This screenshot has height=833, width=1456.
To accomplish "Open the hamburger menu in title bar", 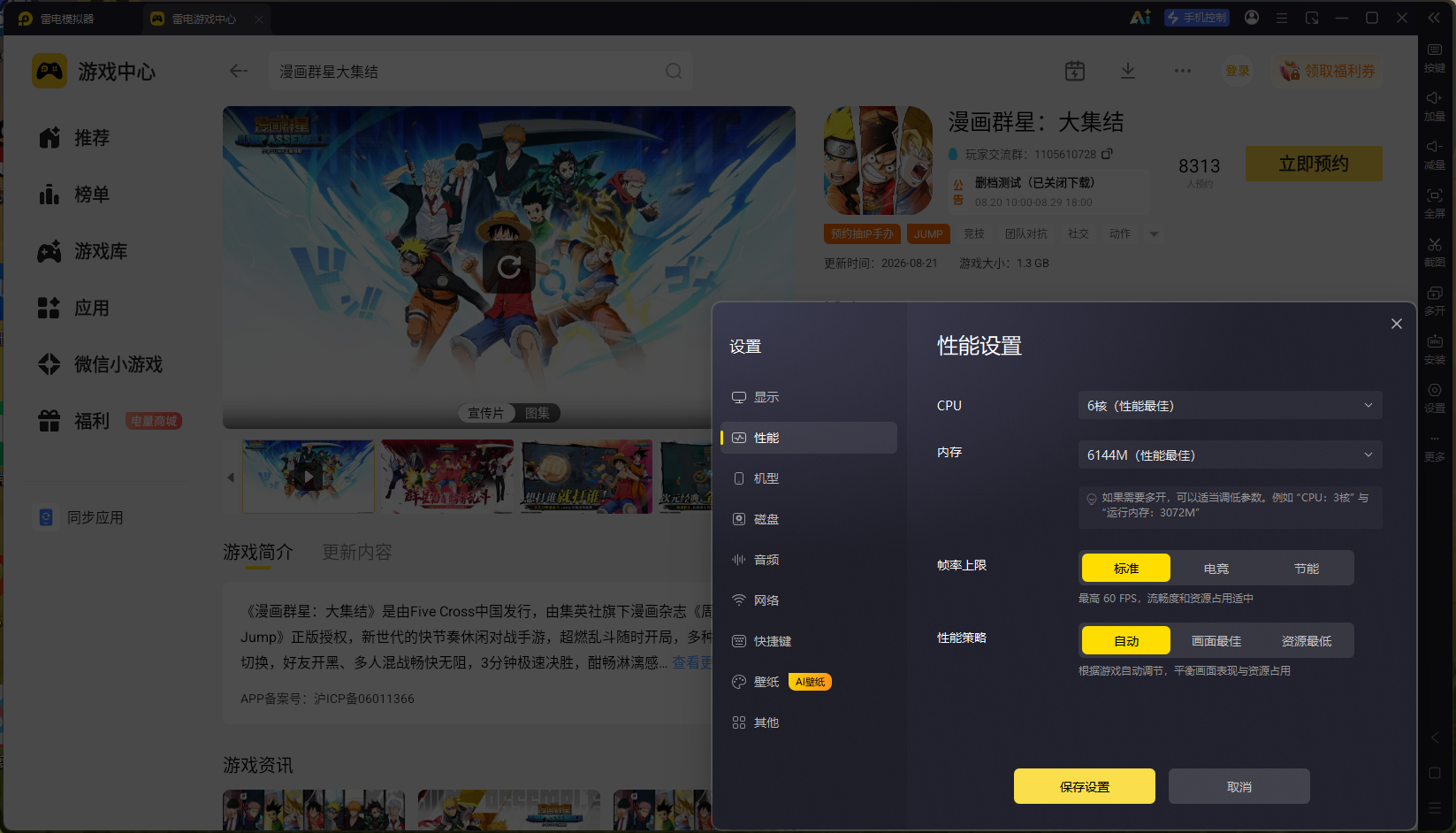I will tap(1282, 18).
